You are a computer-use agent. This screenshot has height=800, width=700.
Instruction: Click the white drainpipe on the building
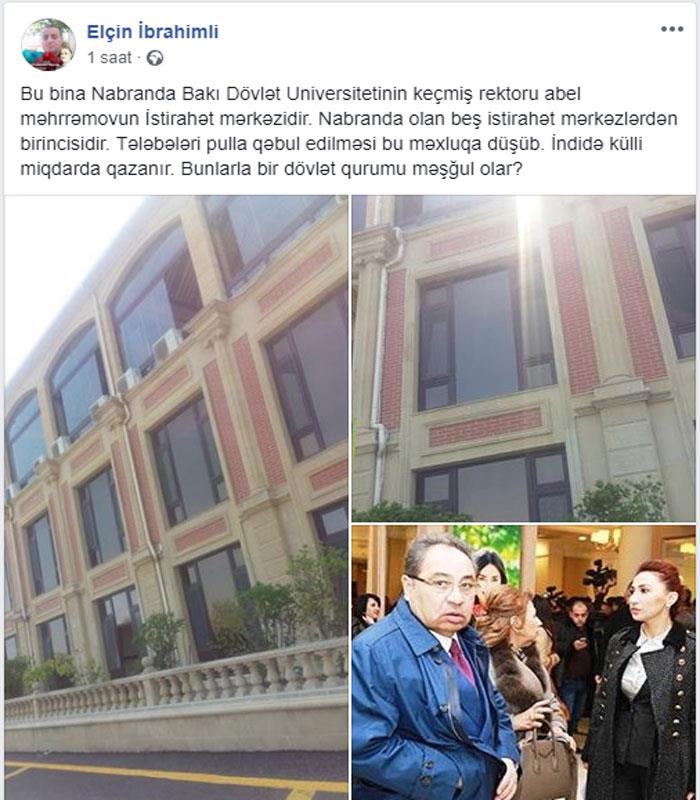[x=380, y=367]
